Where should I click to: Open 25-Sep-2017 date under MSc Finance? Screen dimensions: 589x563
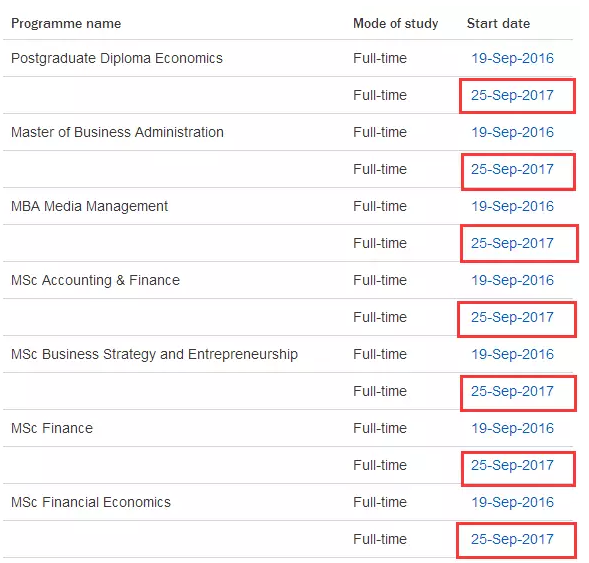coord(512,465)
